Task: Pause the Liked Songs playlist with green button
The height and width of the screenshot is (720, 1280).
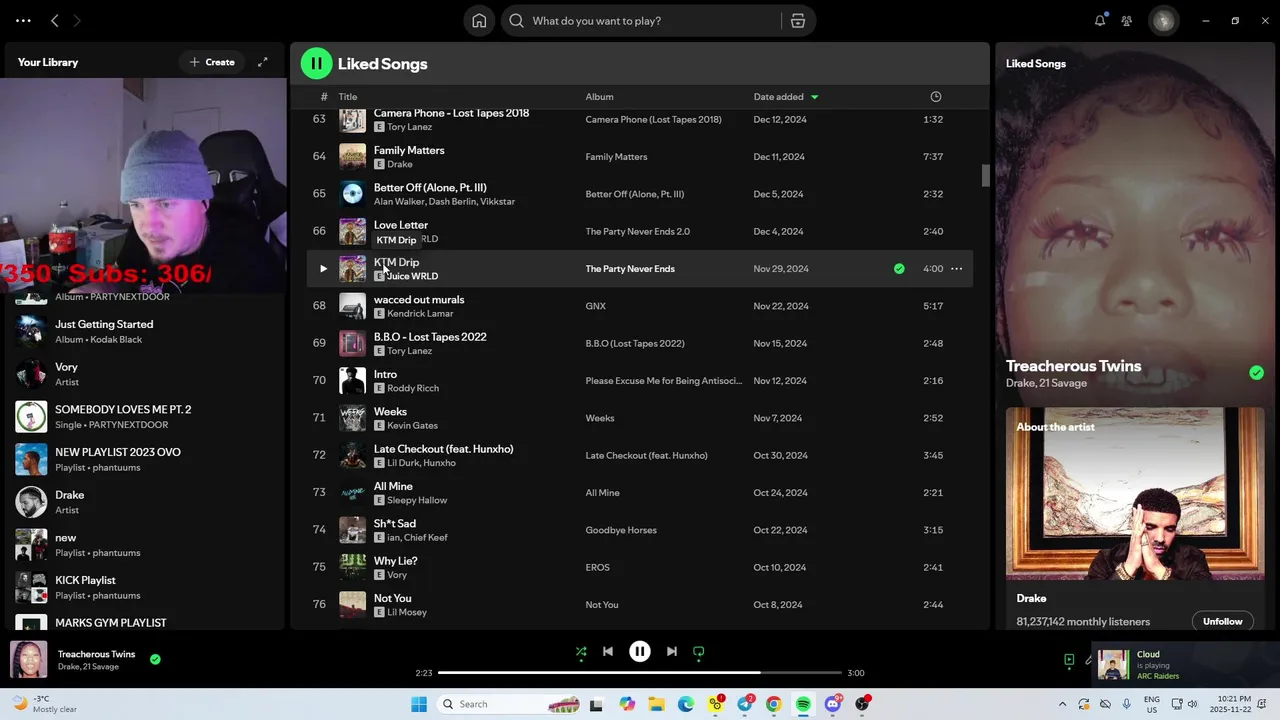Action: click(x=316, y=63)
